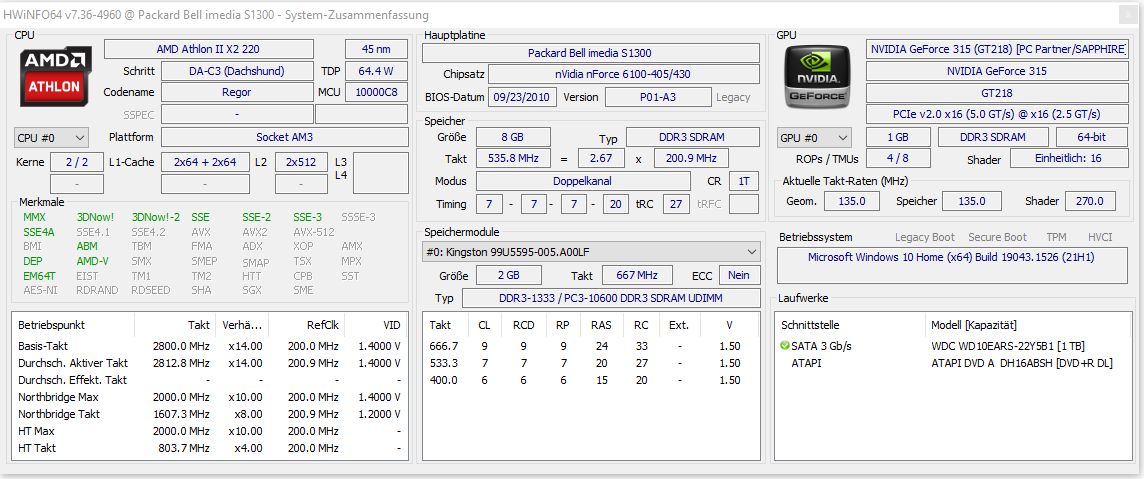Select the HT Takt row
The height and width of the screenshot is (479, 1144).
[209, 448]
